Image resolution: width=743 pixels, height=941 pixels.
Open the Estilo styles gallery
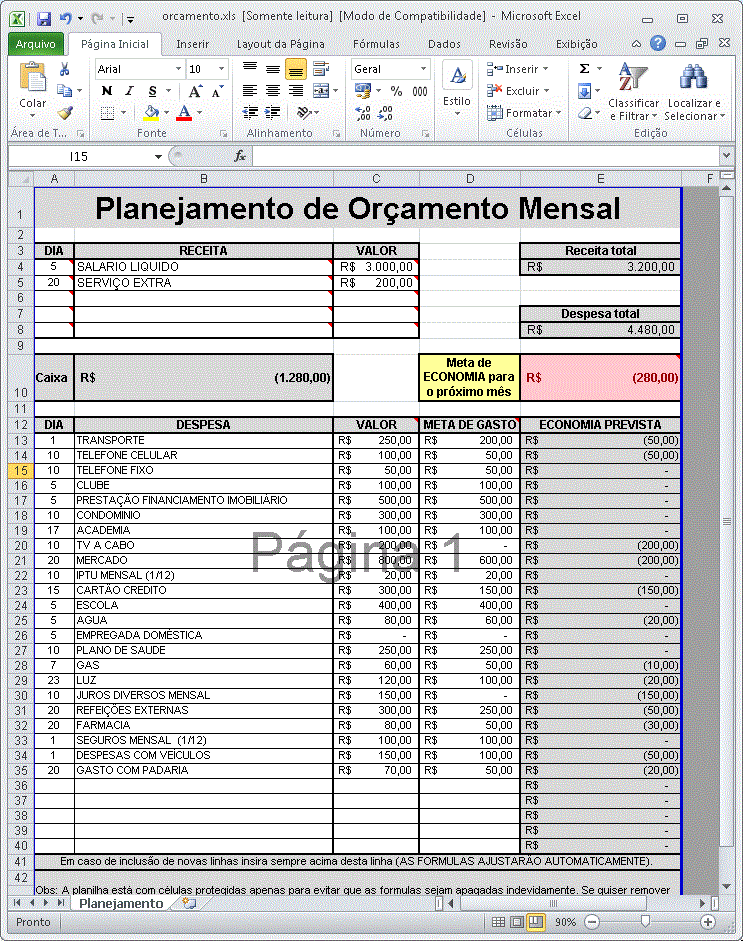[457, 89]
